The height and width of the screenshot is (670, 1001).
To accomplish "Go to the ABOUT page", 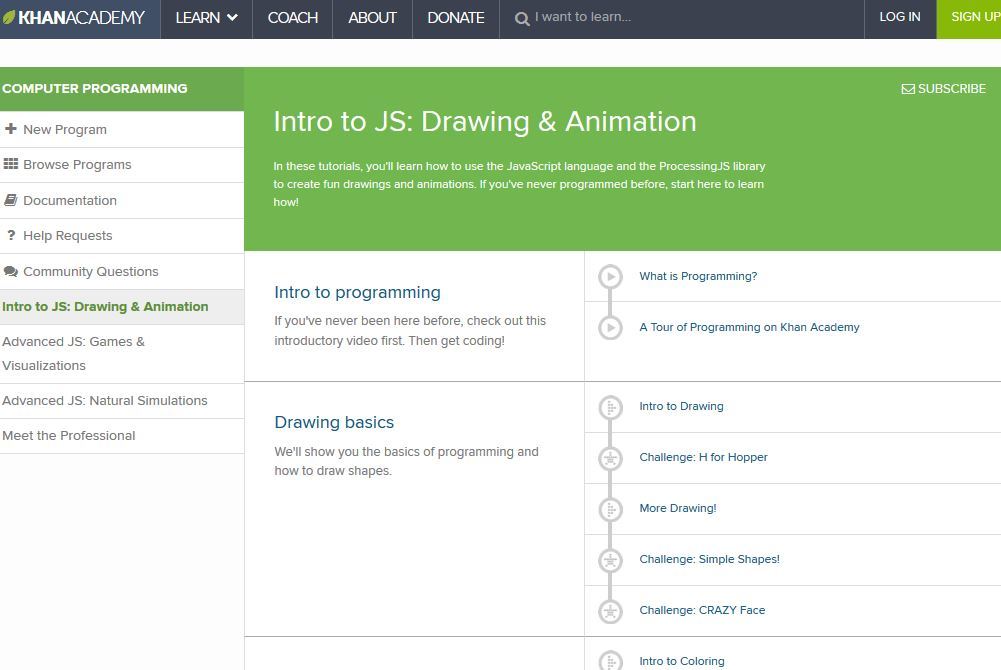I will click(372, 18).
